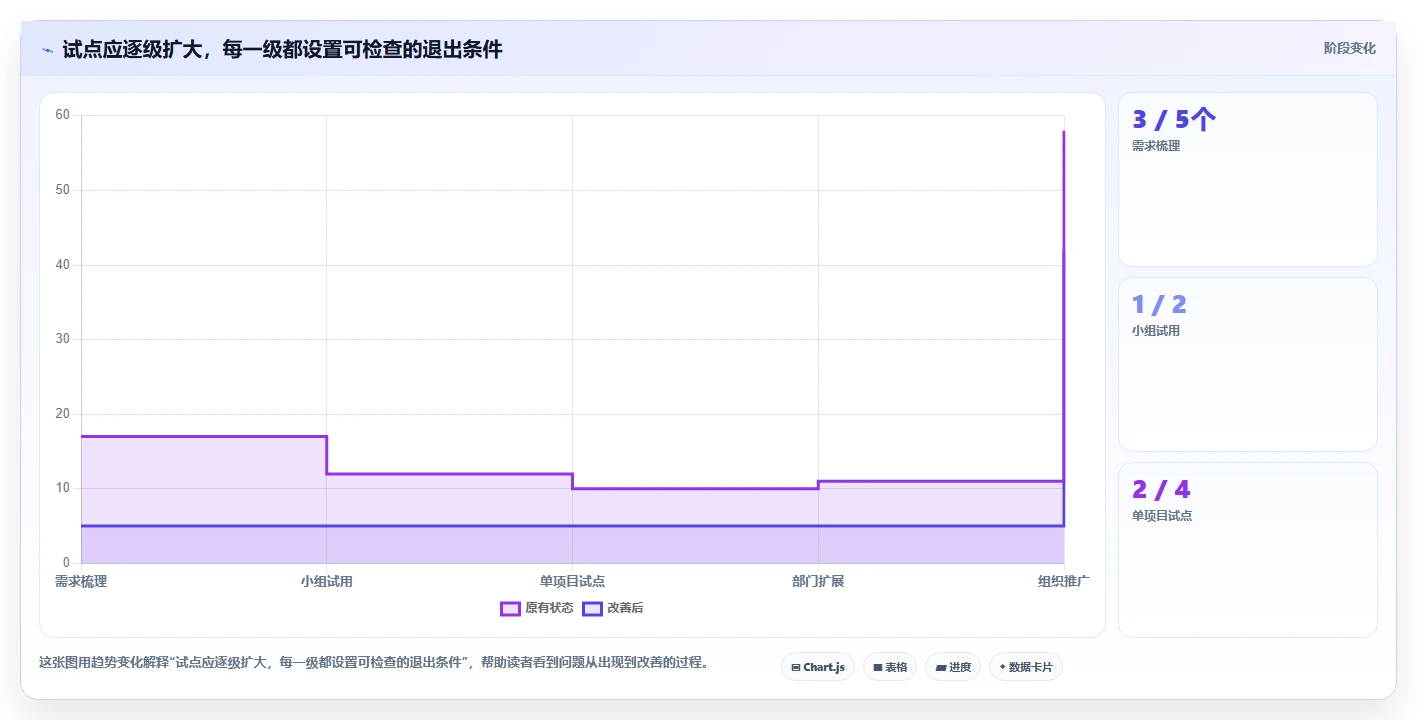The width and height of the screenshot is (1417, 720).
Task: Click the 阶段变化 label in header
Action: 1350,48
